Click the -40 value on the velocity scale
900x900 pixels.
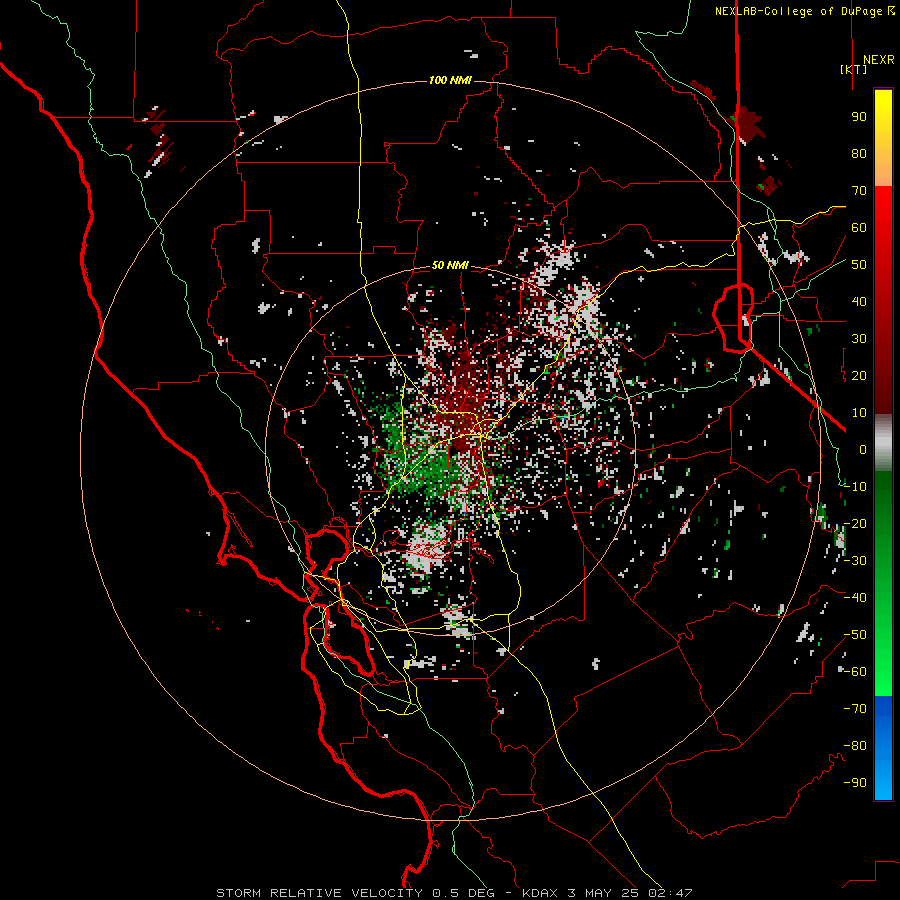[855, 598]
